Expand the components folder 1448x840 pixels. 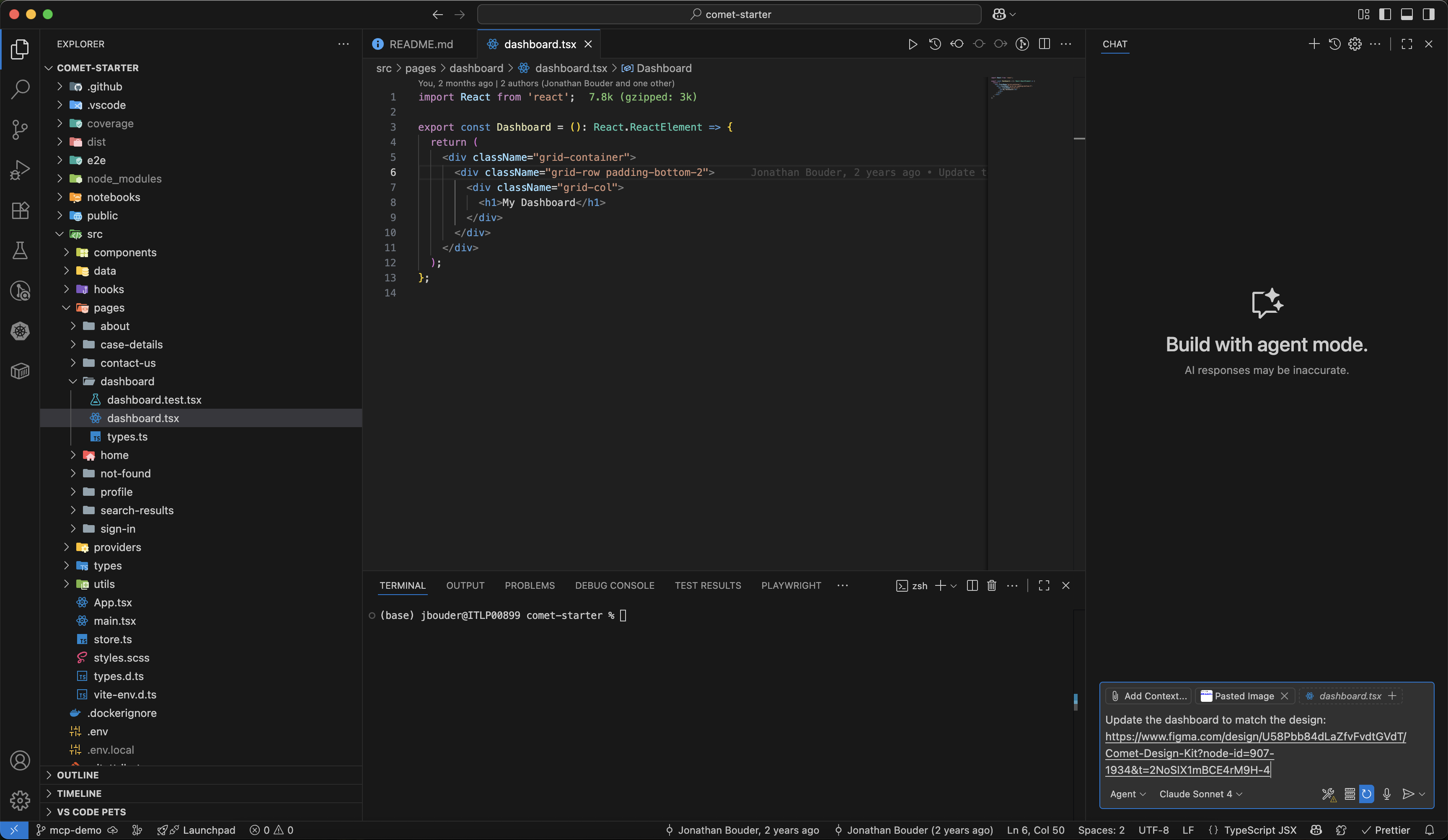(x=125, y=253)
